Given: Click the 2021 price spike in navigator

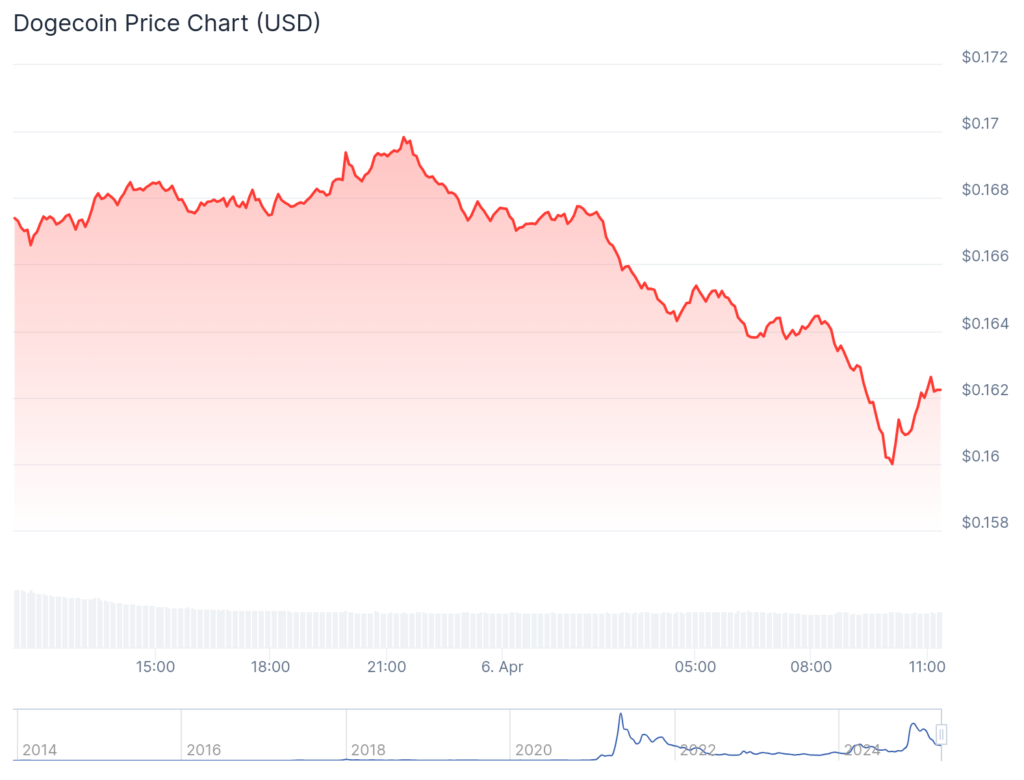Looking at the screenshot, I should (x=620, y=716).
